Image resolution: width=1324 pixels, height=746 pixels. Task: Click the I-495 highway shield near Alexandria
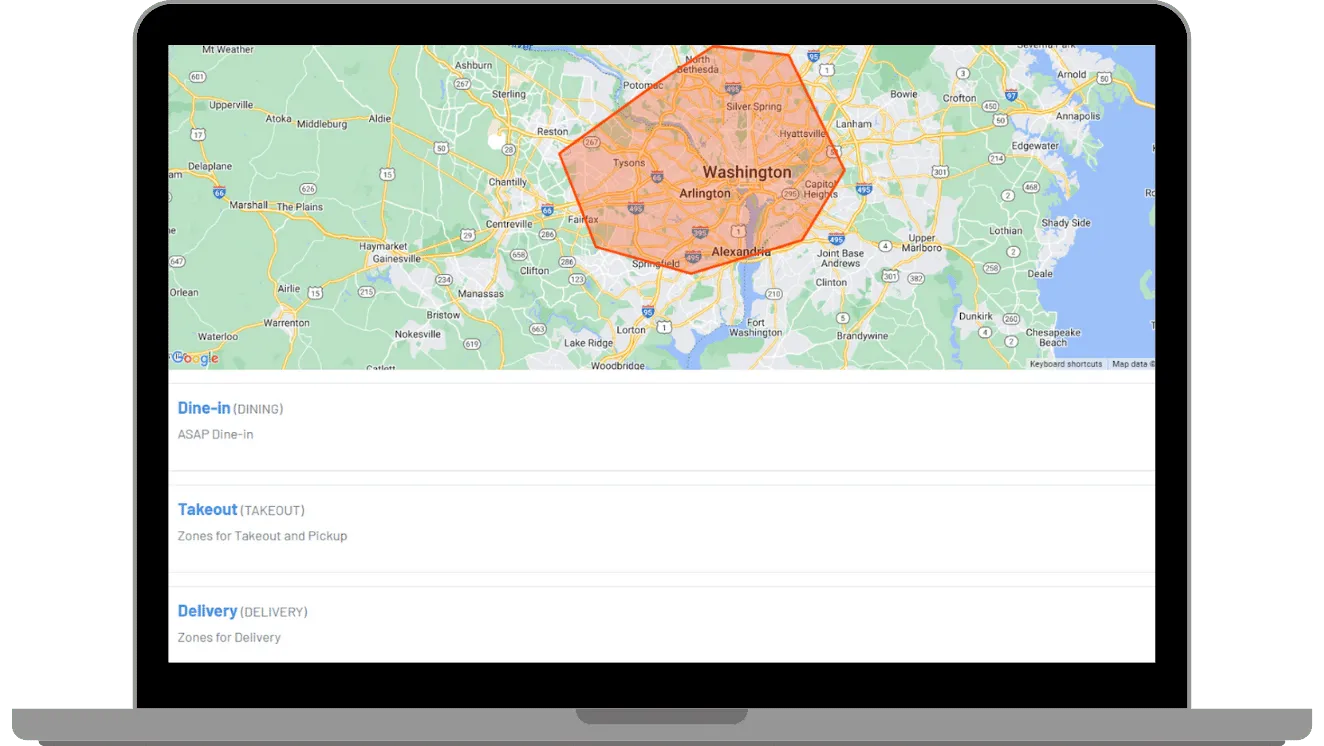[692, 255]
